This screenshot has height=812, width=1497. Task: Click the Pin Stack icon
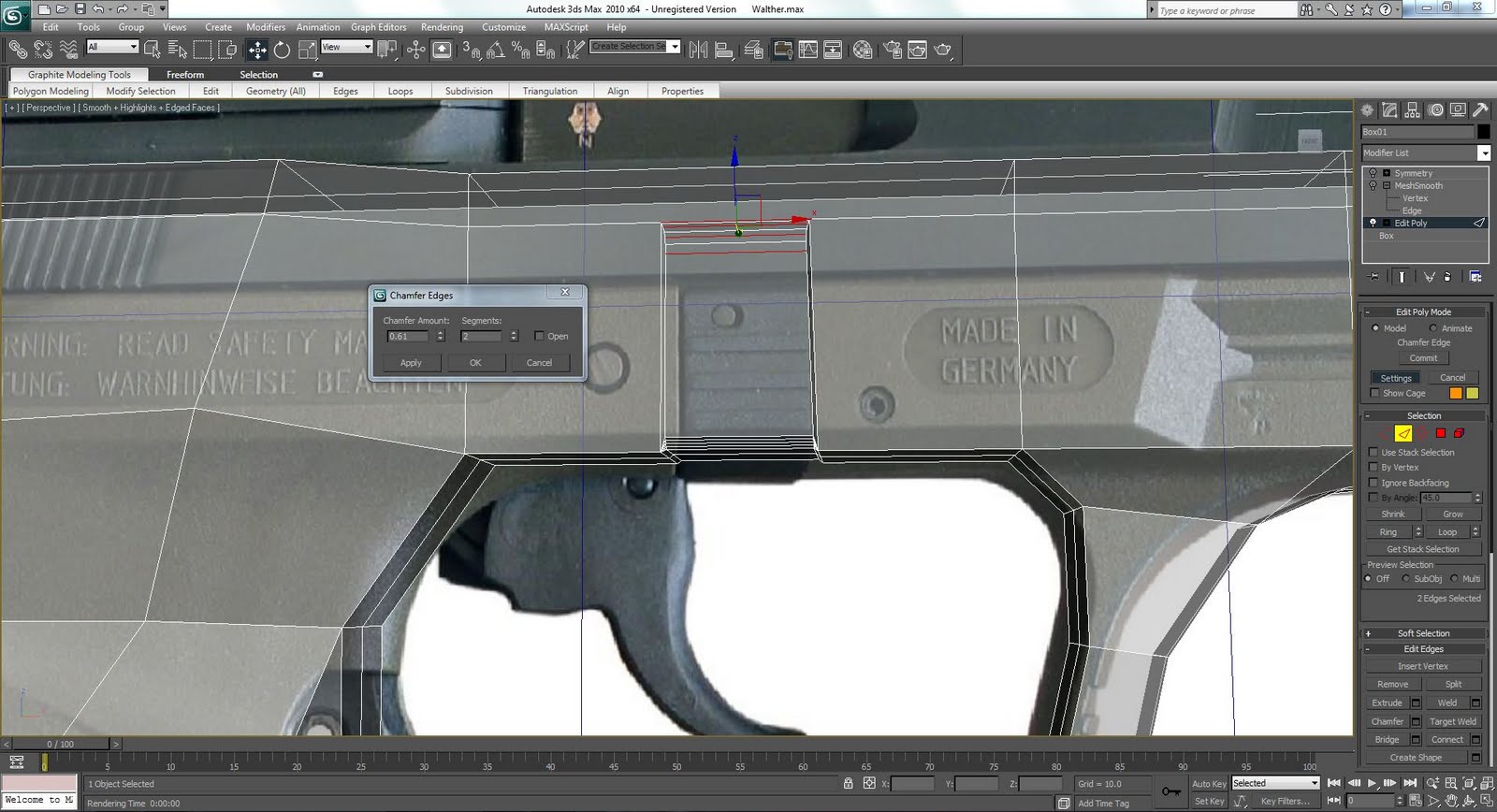[1373, 277]
